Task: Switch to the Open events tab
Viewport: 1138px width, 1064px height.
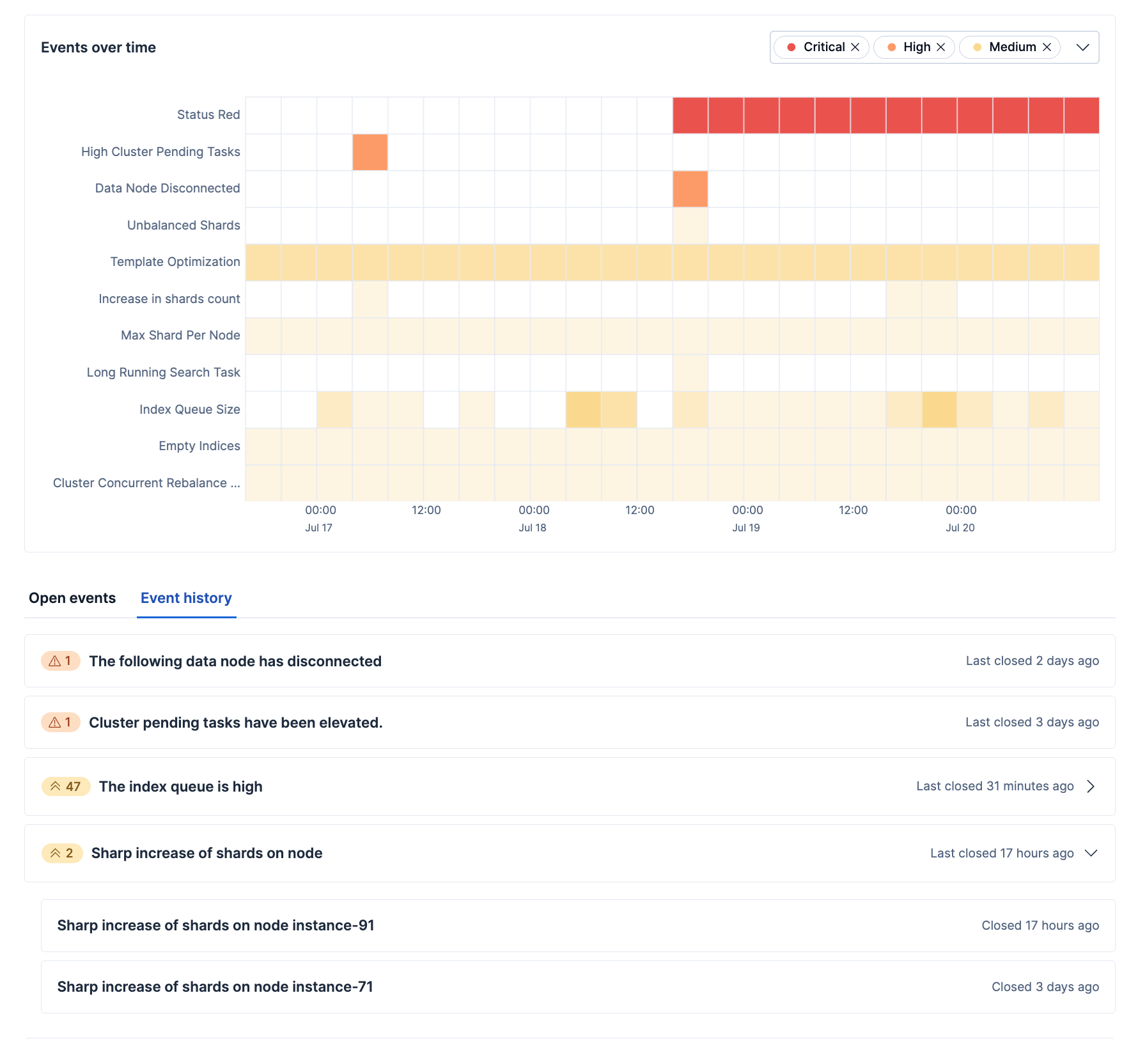Action: pos(72,598)
